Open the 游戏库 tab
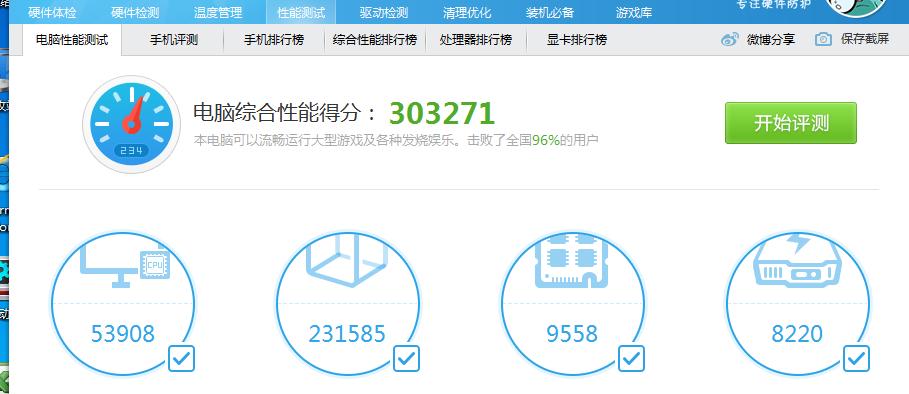The height and width of the screenshot is (394, 909). (x=634, y=12)
